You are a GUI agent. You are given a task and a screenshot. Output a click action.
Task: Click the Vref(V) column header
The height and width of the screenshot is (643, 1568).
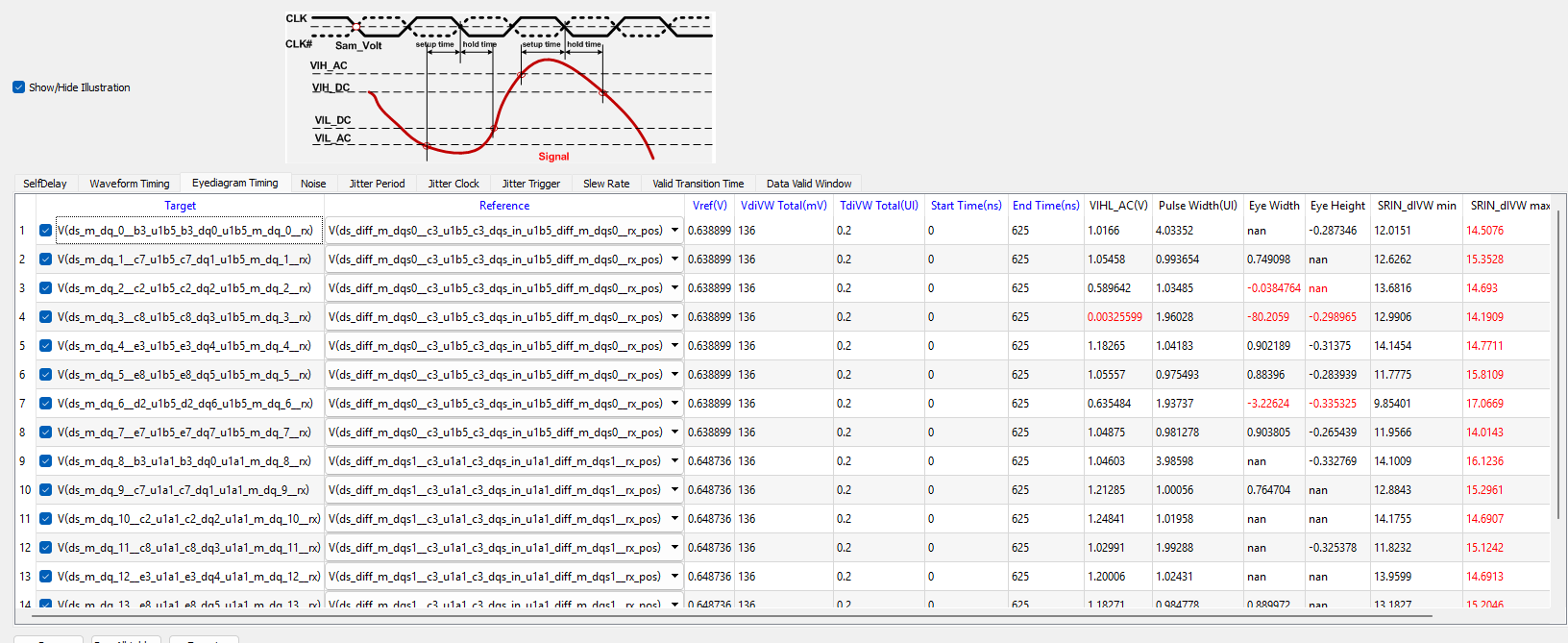tap(709, 206)
